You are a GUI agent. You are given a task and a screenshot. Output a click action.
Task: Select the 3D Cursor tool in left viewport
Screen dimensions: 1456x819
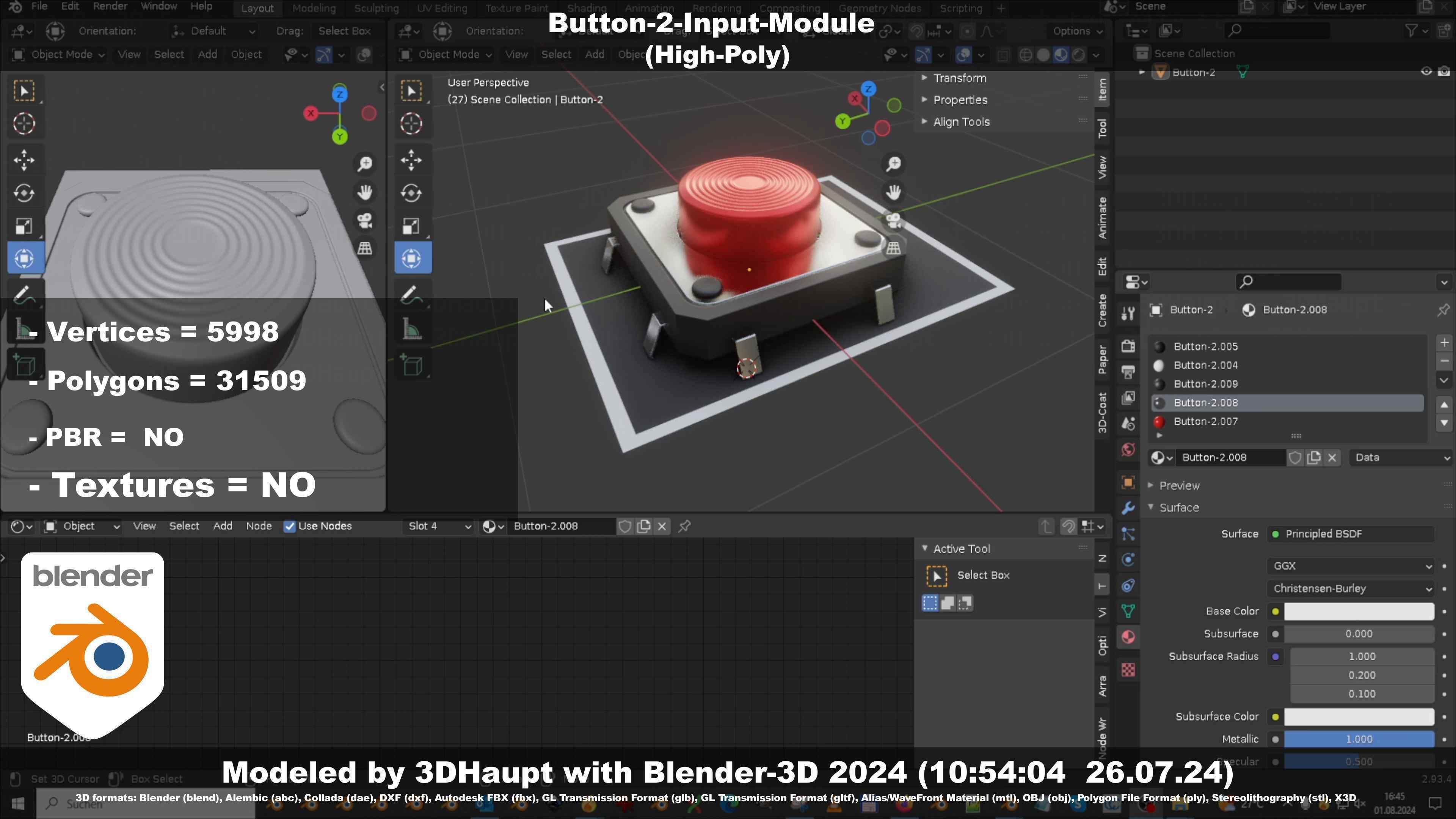coord(24,123)
